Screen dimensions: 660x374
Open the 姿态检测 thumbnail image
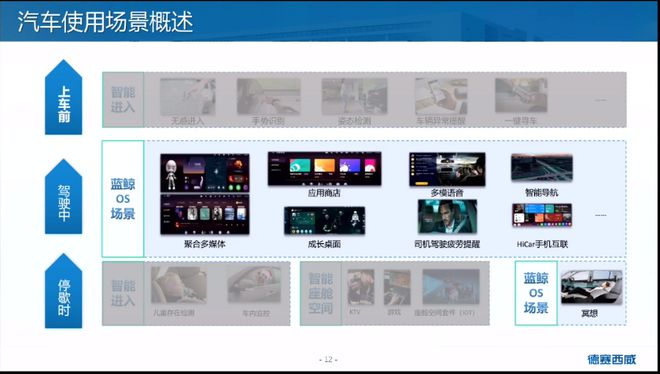coord(354,96)
